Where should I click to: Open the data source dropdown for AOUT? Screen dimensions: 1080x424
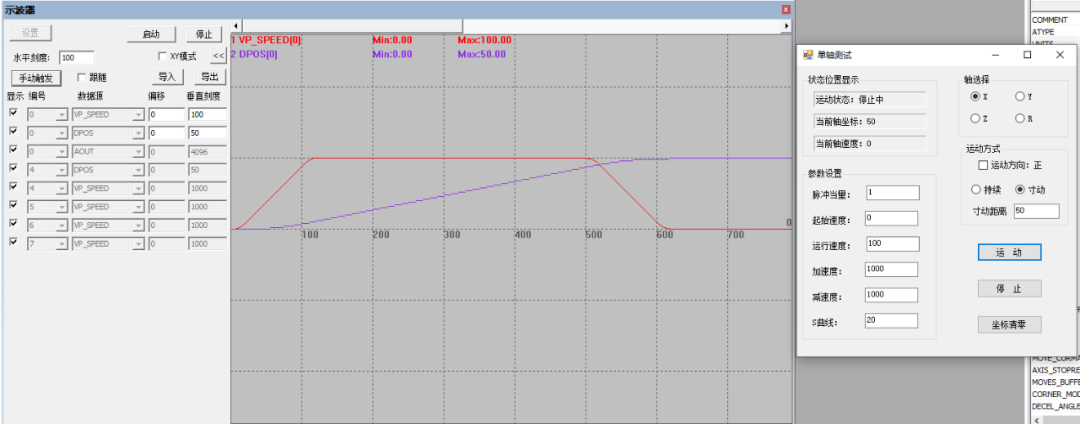tap(138, 151)
